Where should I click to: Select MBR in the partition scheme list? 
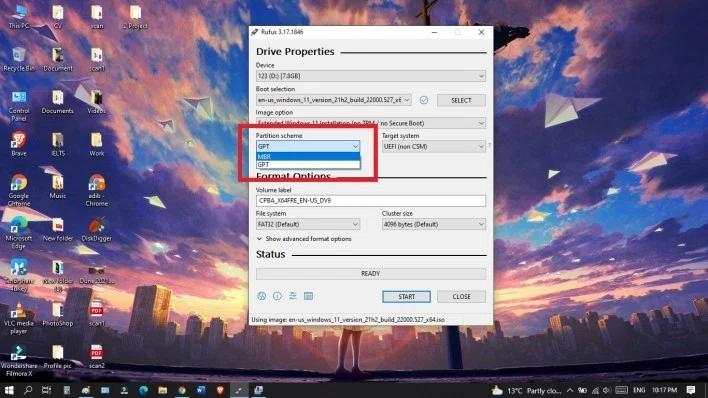[308, 156]
